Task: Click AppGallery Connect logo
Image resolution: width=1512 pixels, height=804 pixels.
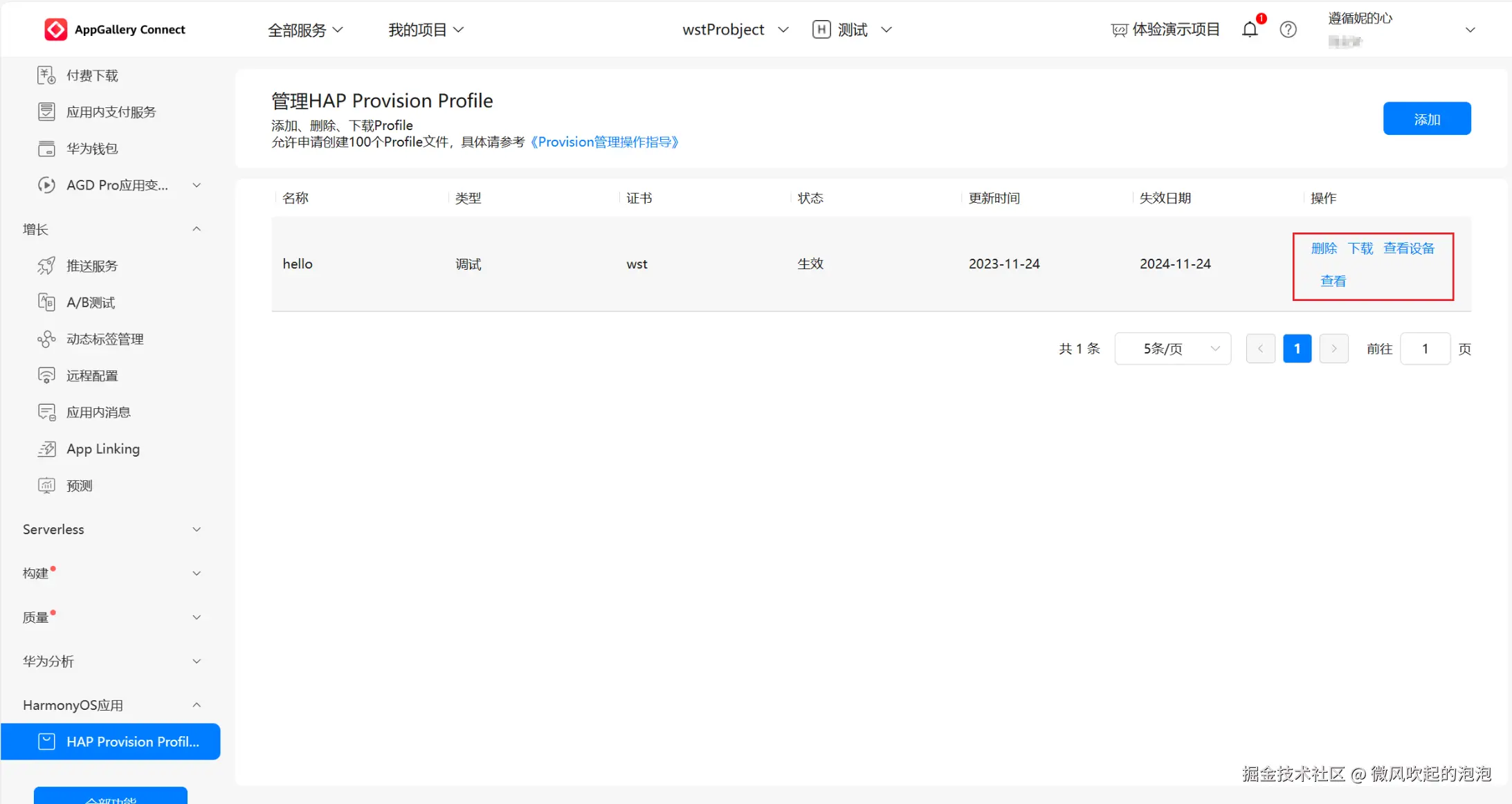Action: (56, 30)
